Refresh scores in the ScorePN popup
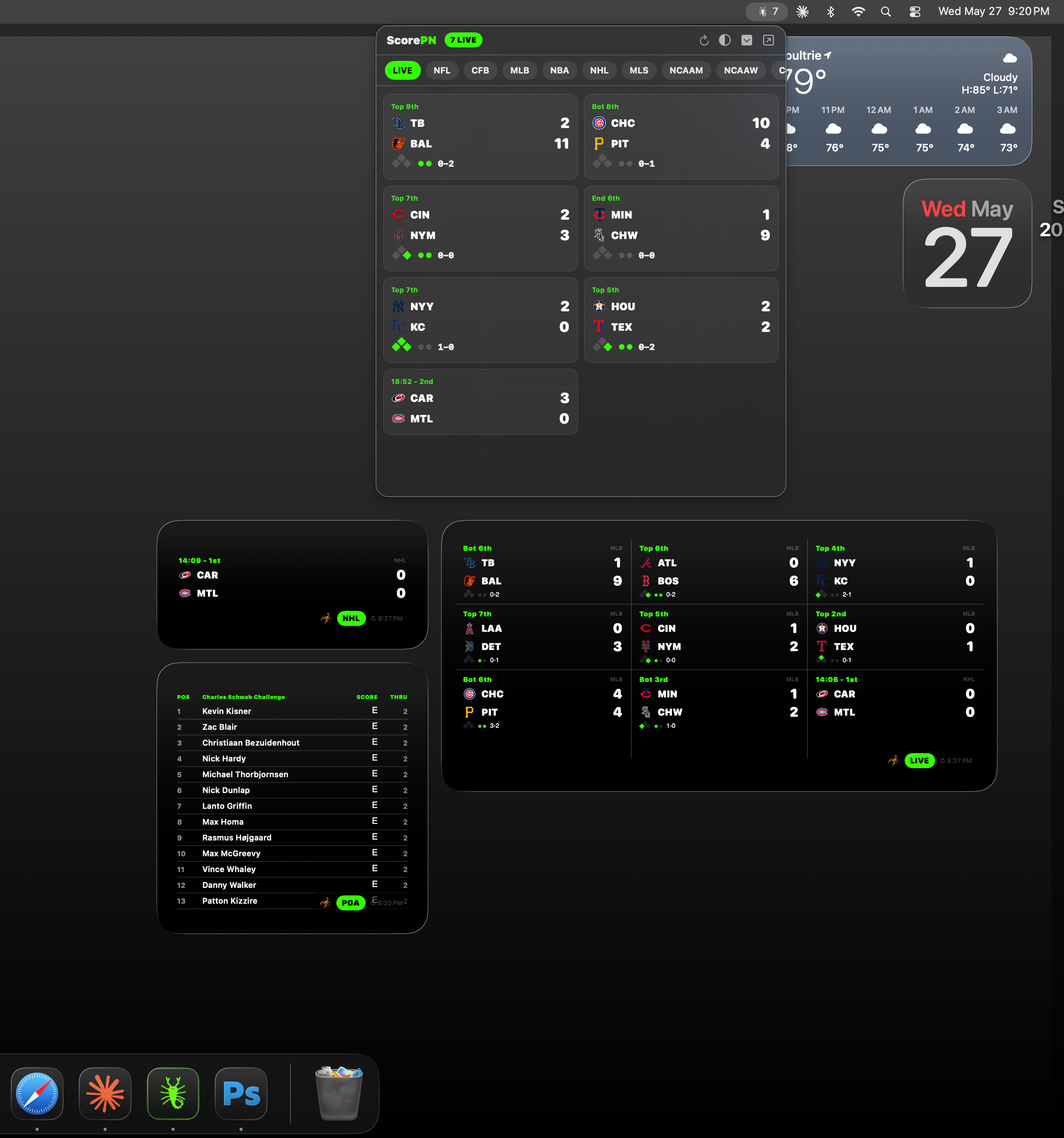Screen dimensions: 1064x1138 point(704,40)
